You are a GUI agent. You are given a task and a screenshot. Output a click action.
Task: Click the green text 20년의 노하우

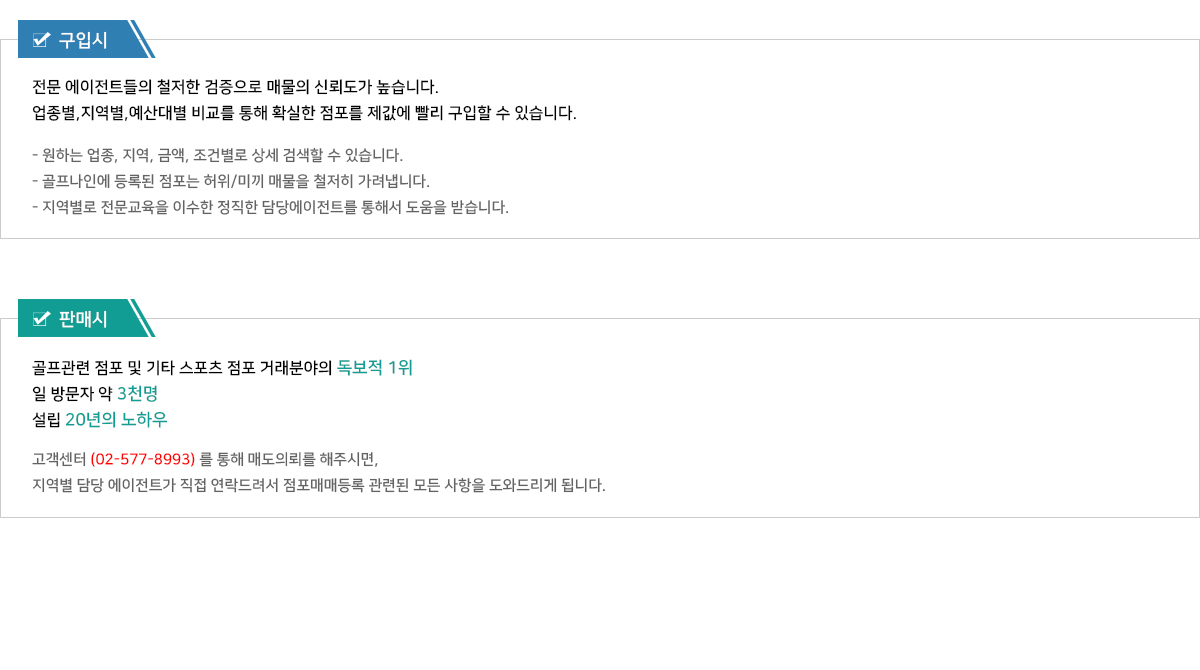pos(116,420)
